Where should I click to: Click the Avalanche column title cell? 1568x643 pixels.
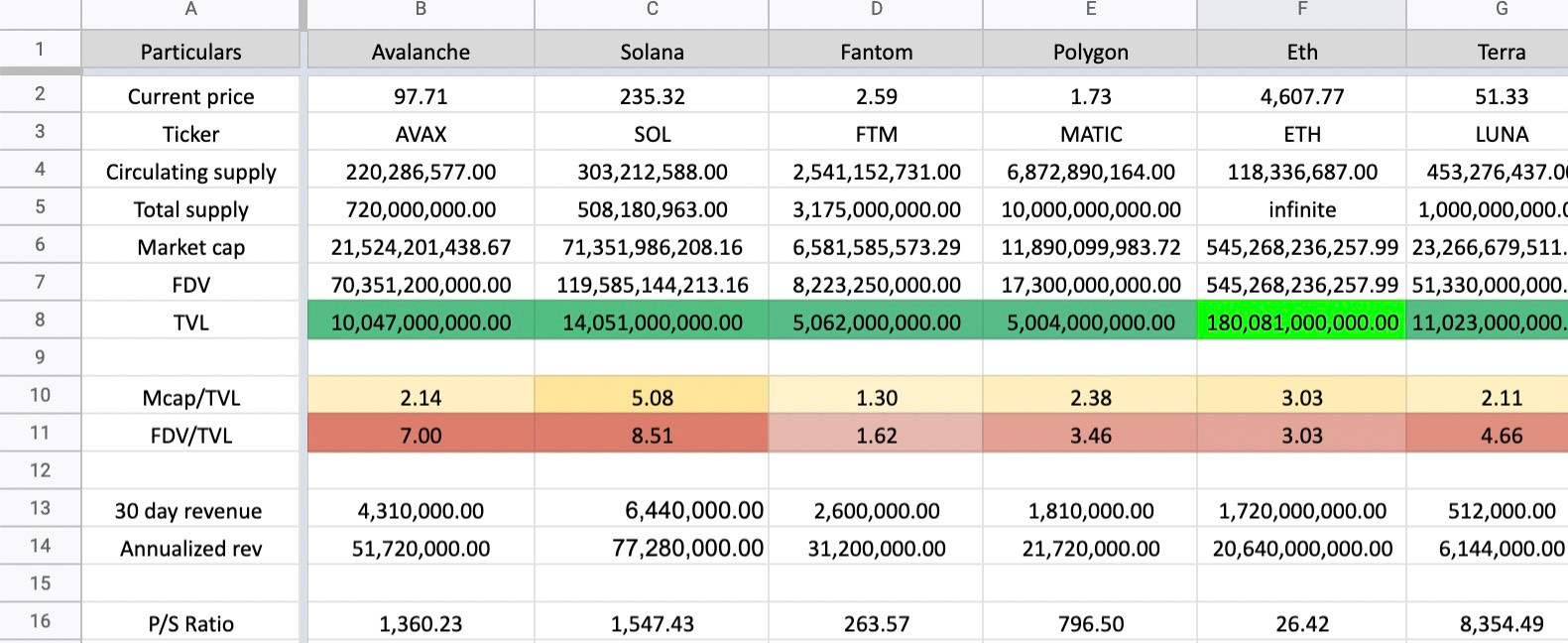[x=421, y=51]
